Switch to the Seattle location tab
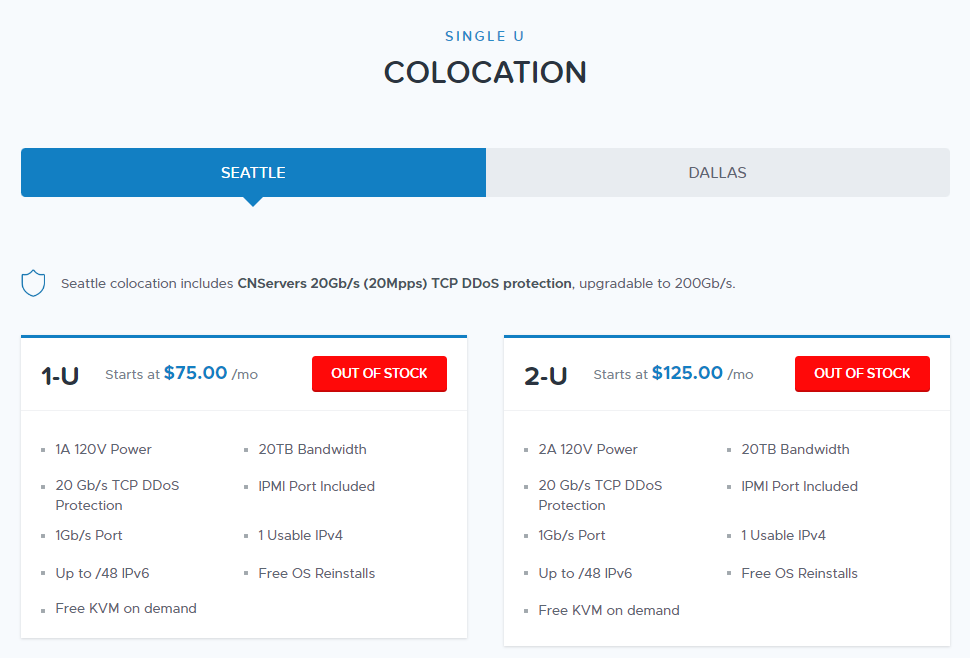The height and width of the screenshot is (658, 970). point(253,173)
